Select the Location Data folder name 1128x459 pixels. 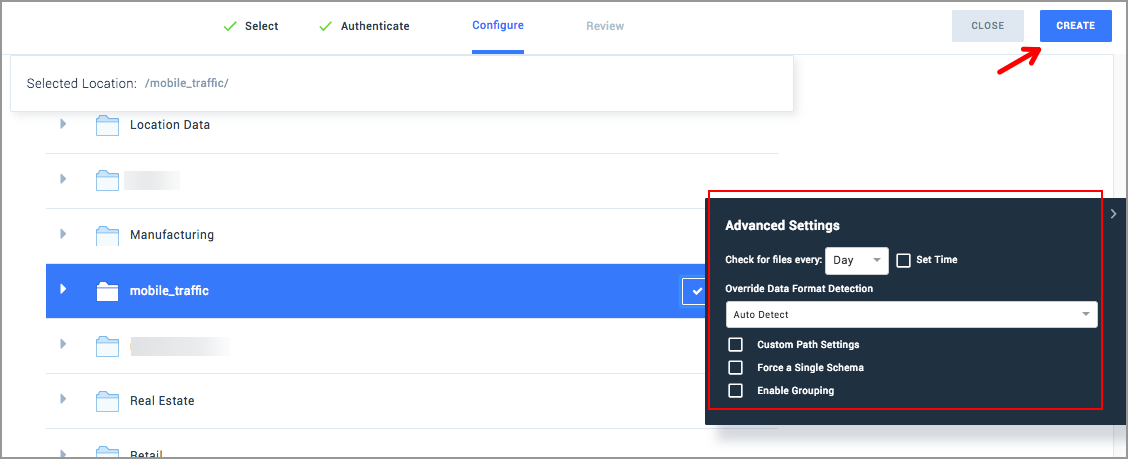170,125
